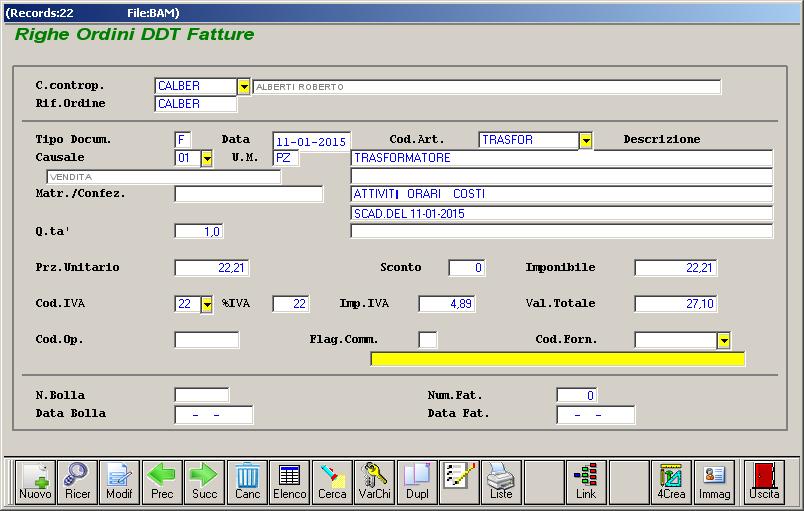Open the VarChi keys icon
The height and width of the screenshot is (511, 804).
coord(374,482)
